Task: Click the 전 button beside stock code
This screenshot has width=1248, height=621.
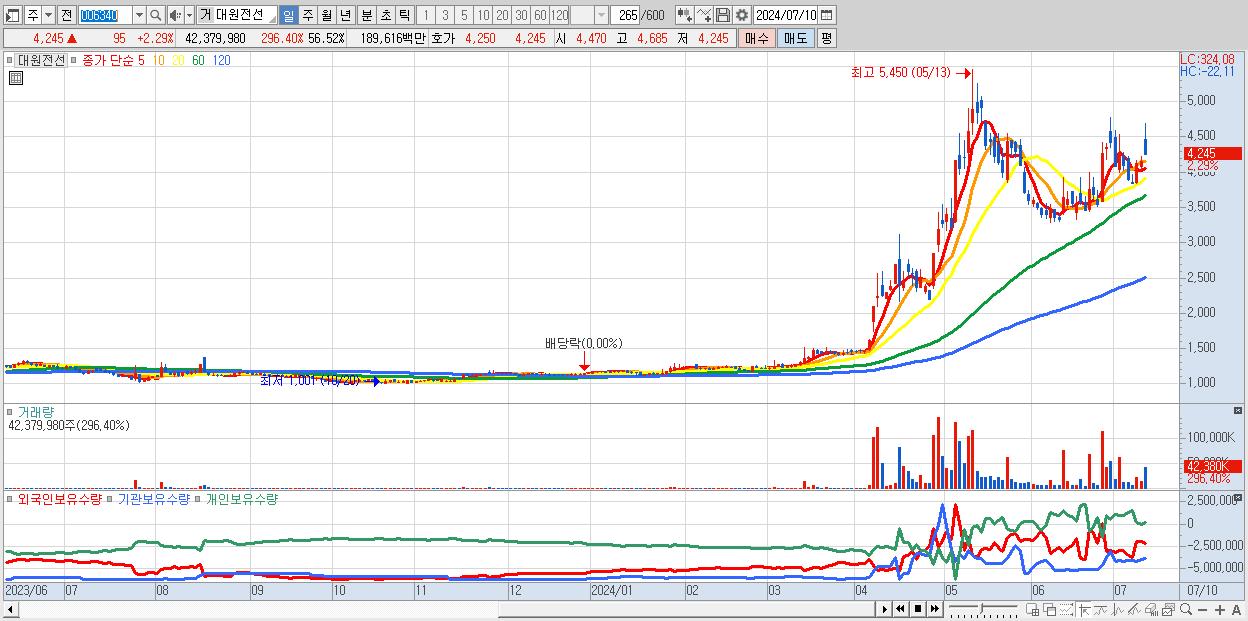Action: click(66, 15)
